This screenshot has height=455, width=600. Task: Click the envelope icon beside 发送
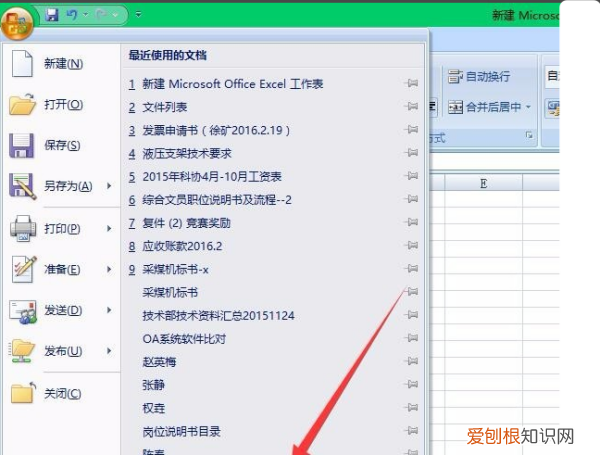click(x=23, y=312)
